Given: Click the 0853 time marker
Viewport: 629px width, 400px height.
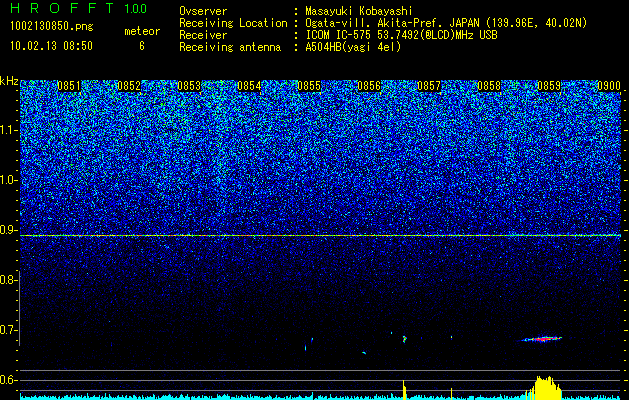Looking at the screenshot, I should 189,86.
